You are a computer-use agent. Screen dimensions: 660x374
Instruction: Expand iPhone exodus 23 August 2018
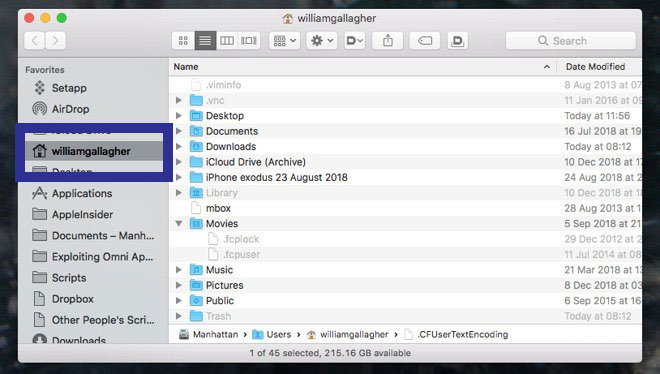coord(179,177)
